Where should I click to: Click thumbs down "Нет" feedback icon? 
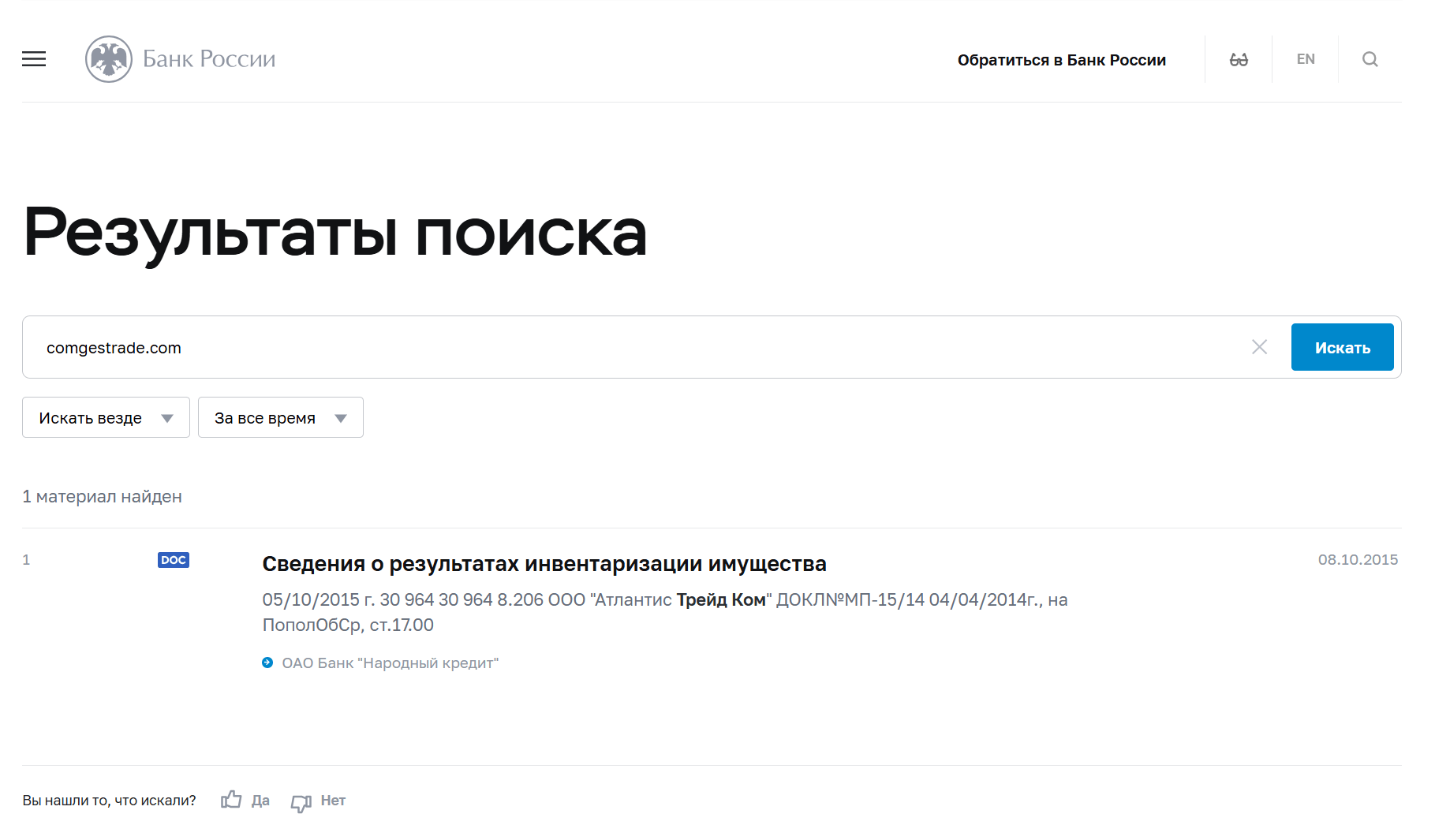(301, 802)
